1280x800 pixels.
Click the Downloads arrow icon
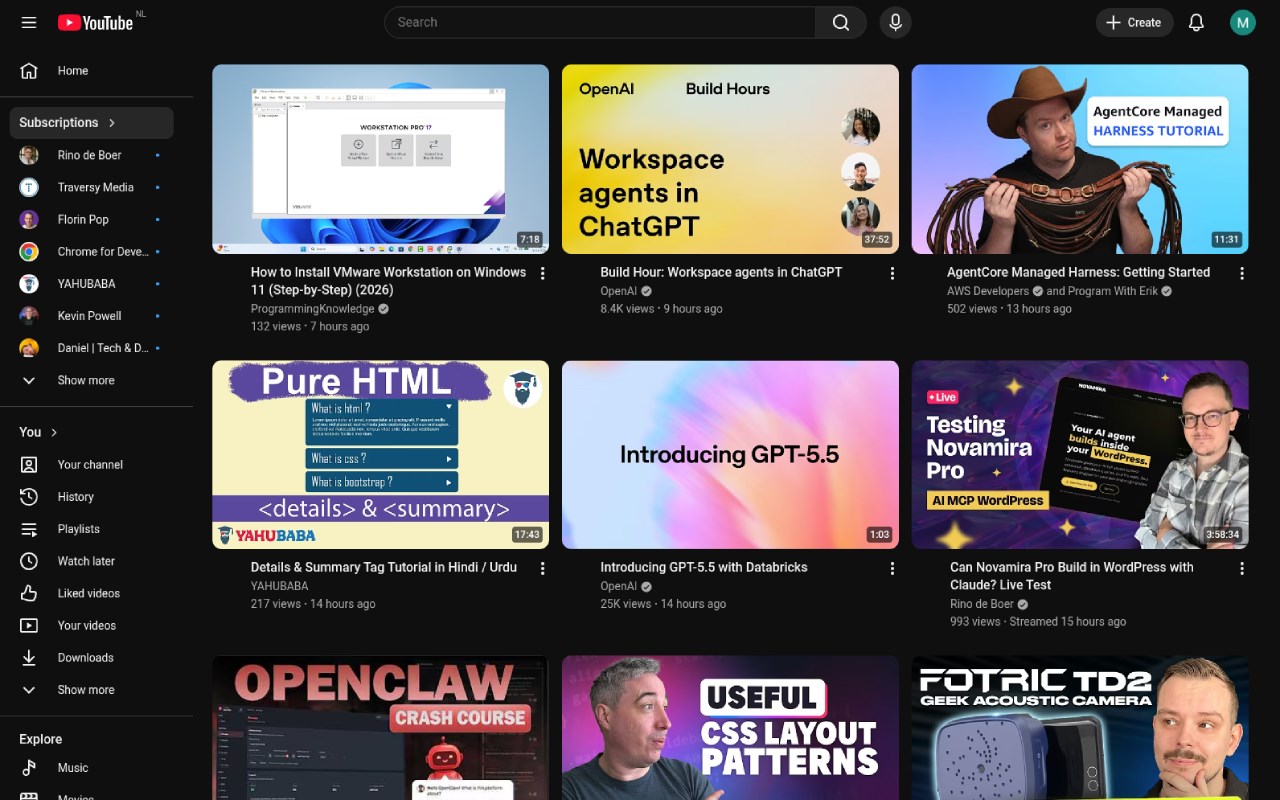tap(29, 658)
